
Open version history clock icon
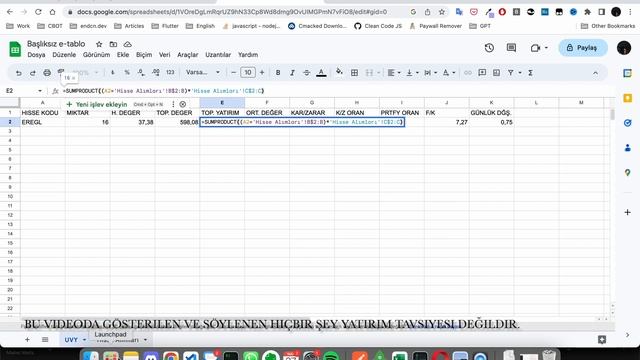click(x=489, y=48)
